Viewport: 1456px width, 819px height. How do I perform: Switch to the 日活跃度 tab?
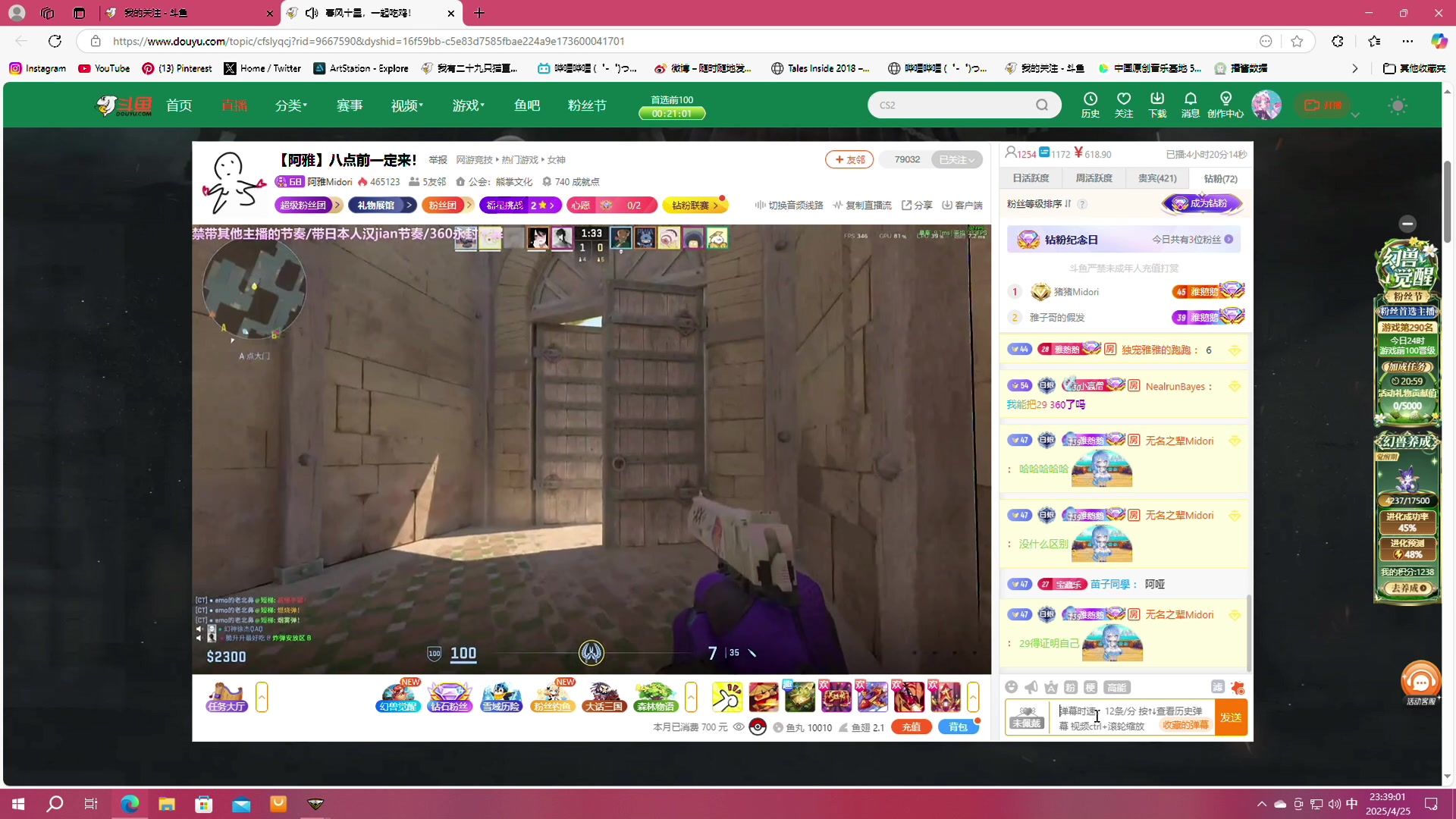click(x=1031, y=178)
